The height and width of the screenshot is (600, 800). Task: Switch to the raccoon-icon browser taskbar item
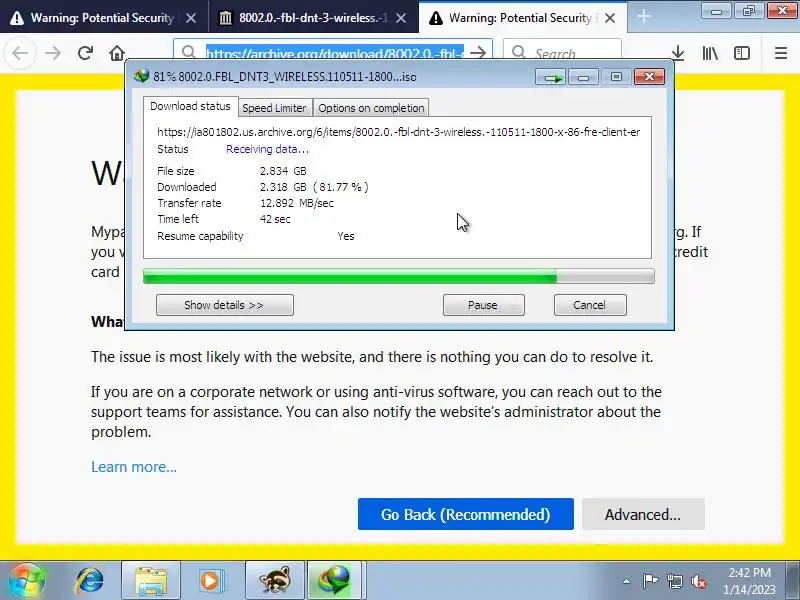pos(274,581)
